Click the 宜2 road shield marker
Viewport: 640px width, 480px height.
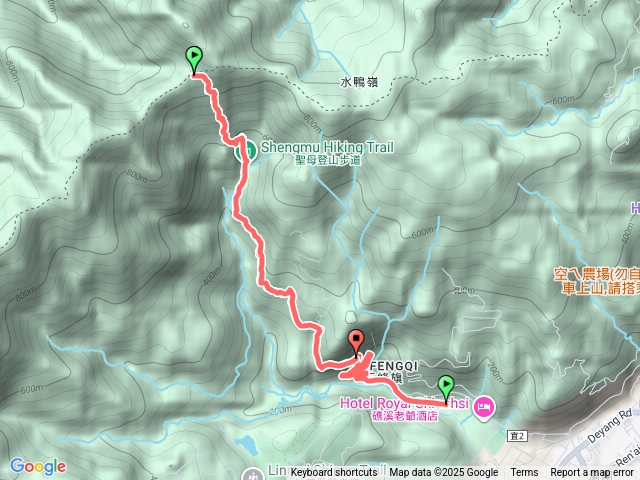click(517, 436)
